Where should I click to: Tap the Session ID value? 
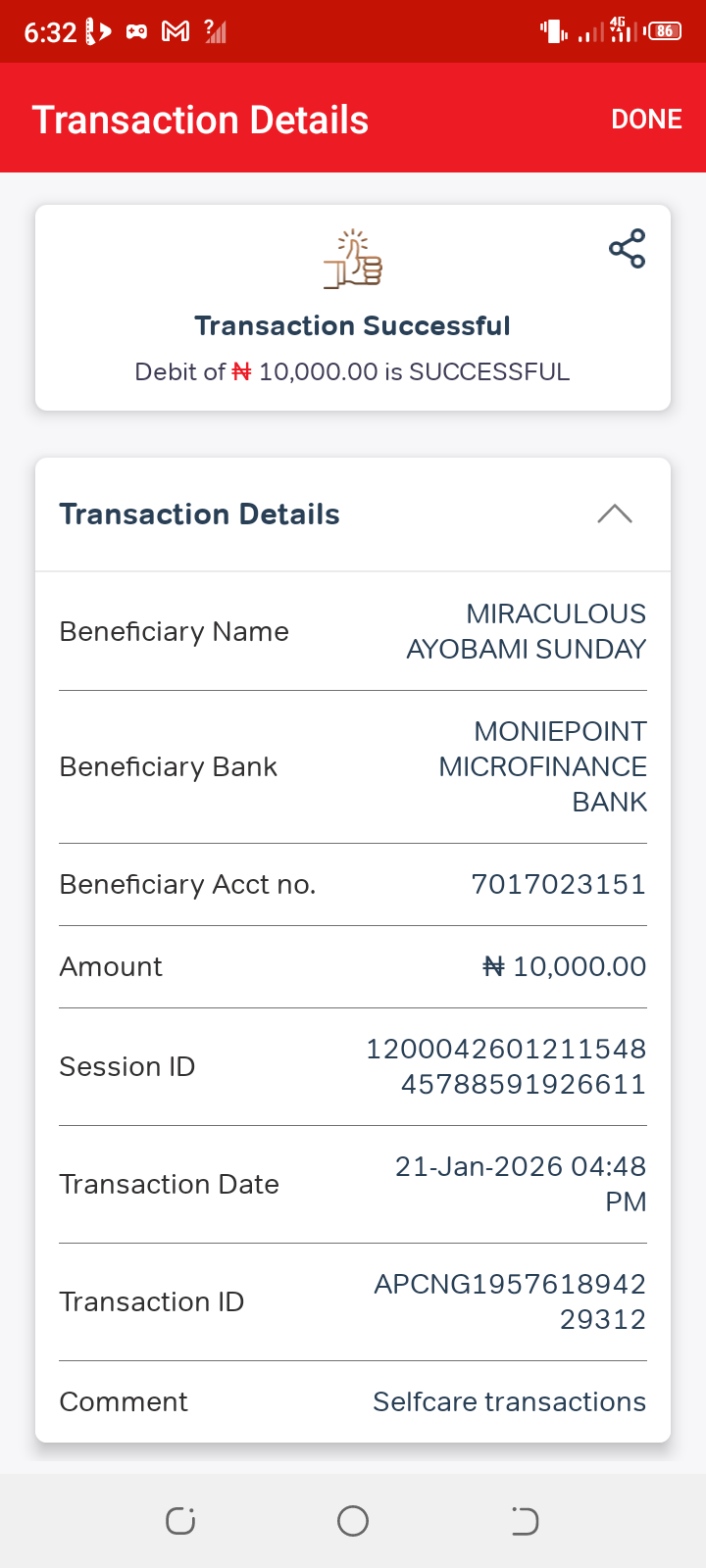(506, 1066)
